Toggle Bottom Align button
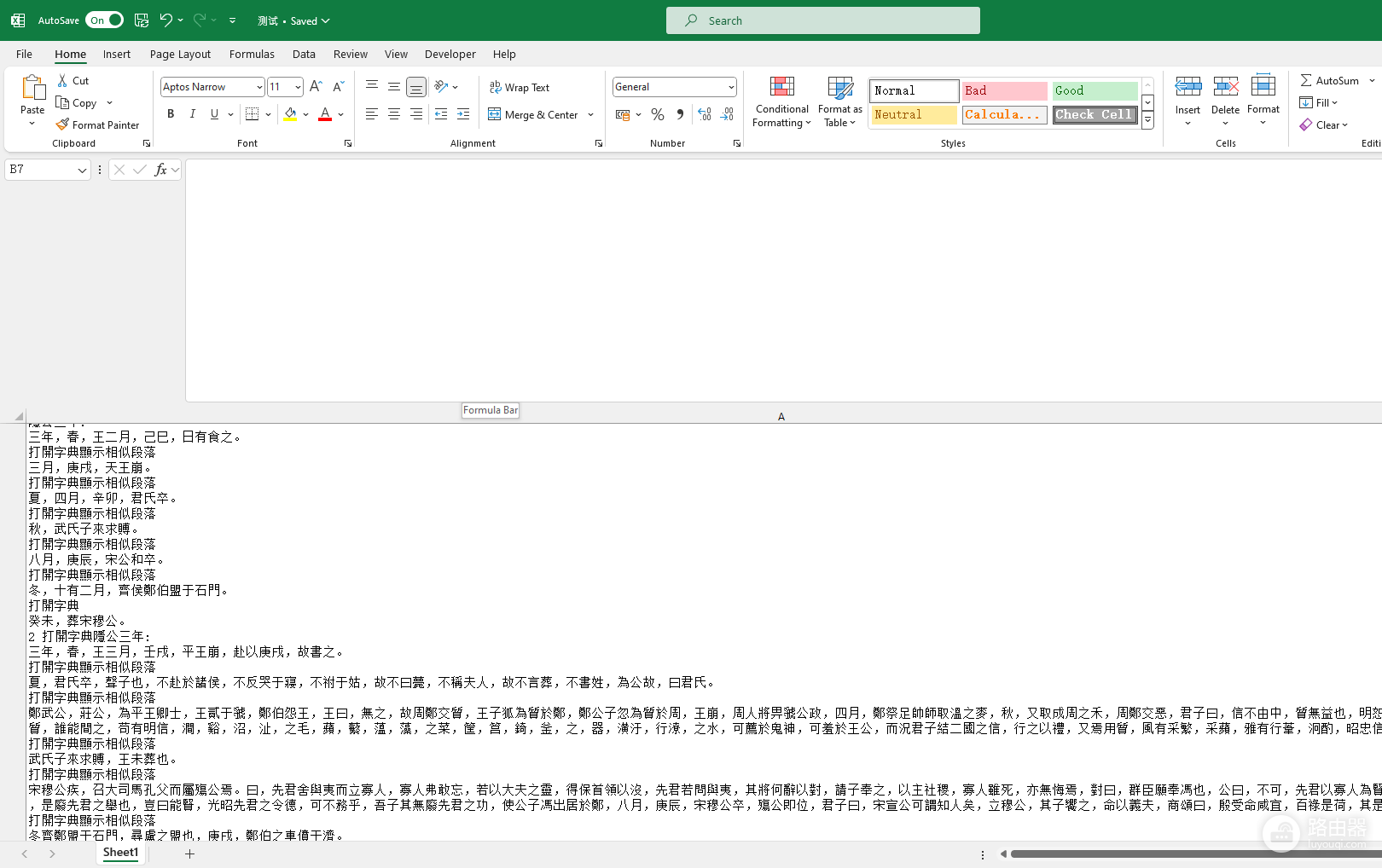1382x868 pixels. pyautogui.click(x=416, y=86)
